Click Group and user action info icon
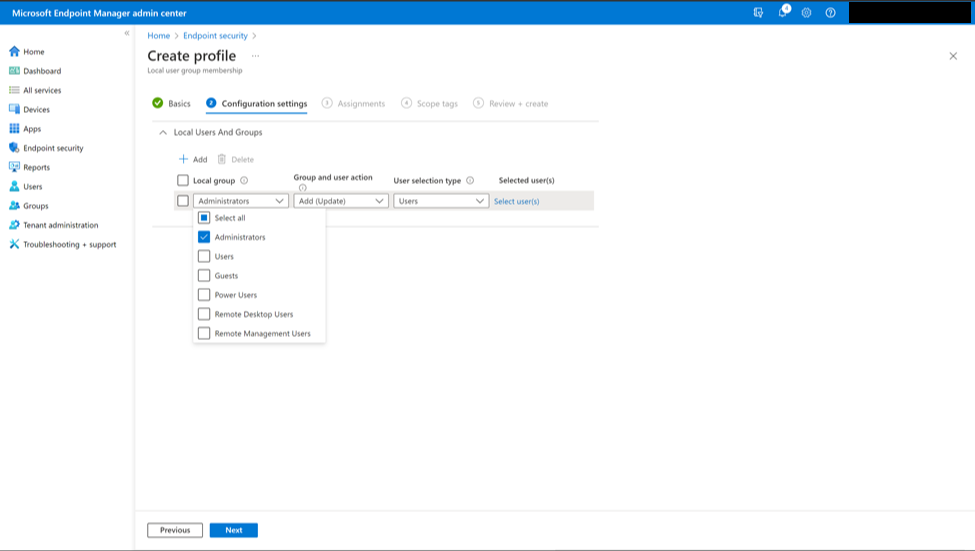 [x=302, y=188]
